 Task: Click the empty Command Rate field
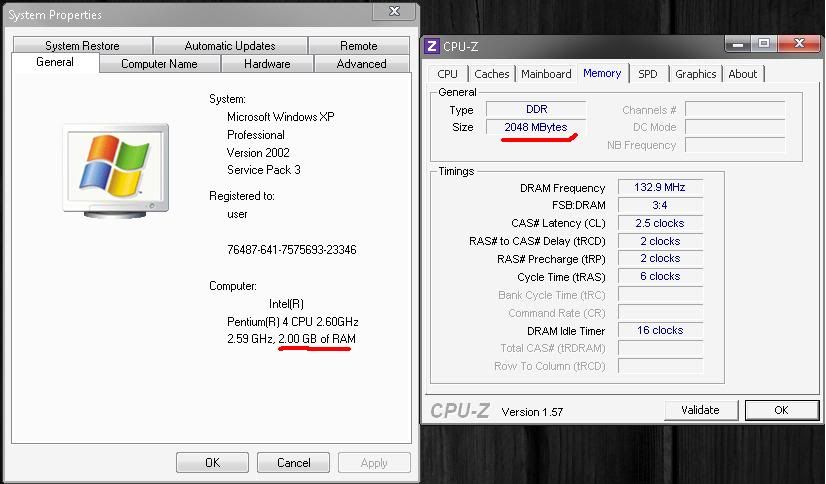(x=660, y=312)
